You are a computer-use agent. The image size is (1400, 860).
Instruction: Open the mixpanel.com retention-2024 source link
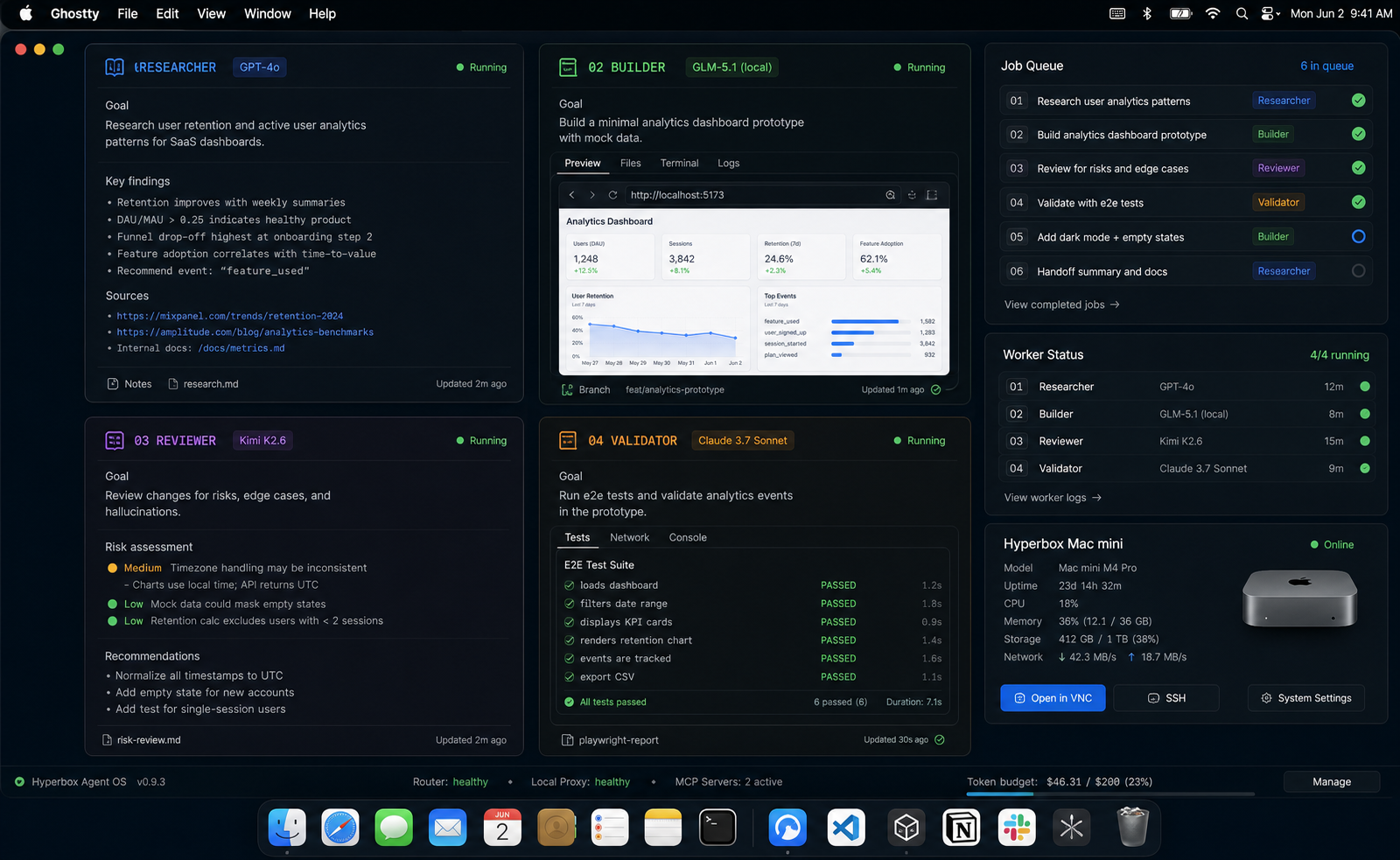pos(230,317)
